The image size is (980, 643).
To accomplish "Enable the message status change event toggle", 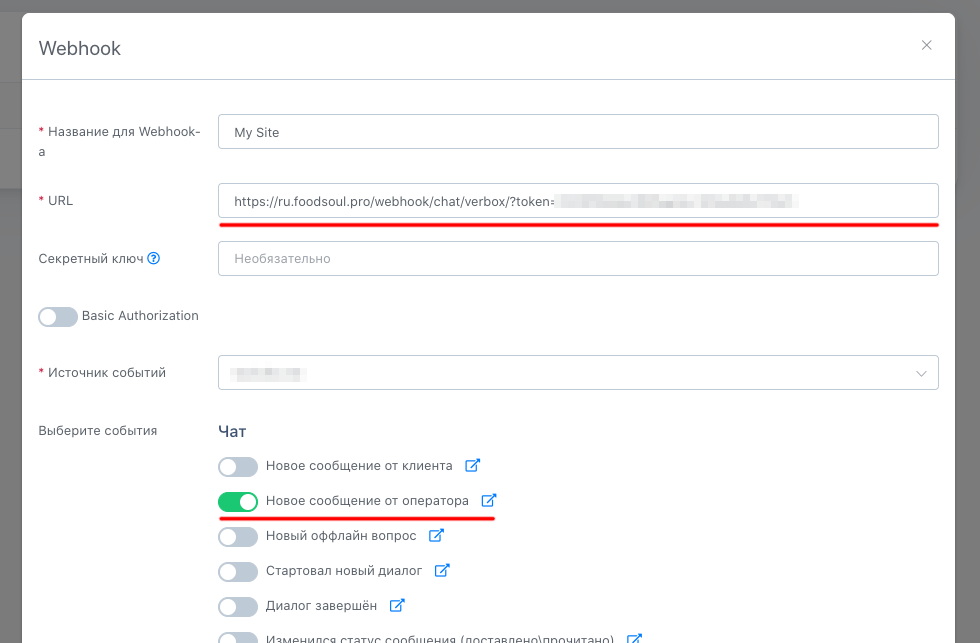I will pos(238,639).
